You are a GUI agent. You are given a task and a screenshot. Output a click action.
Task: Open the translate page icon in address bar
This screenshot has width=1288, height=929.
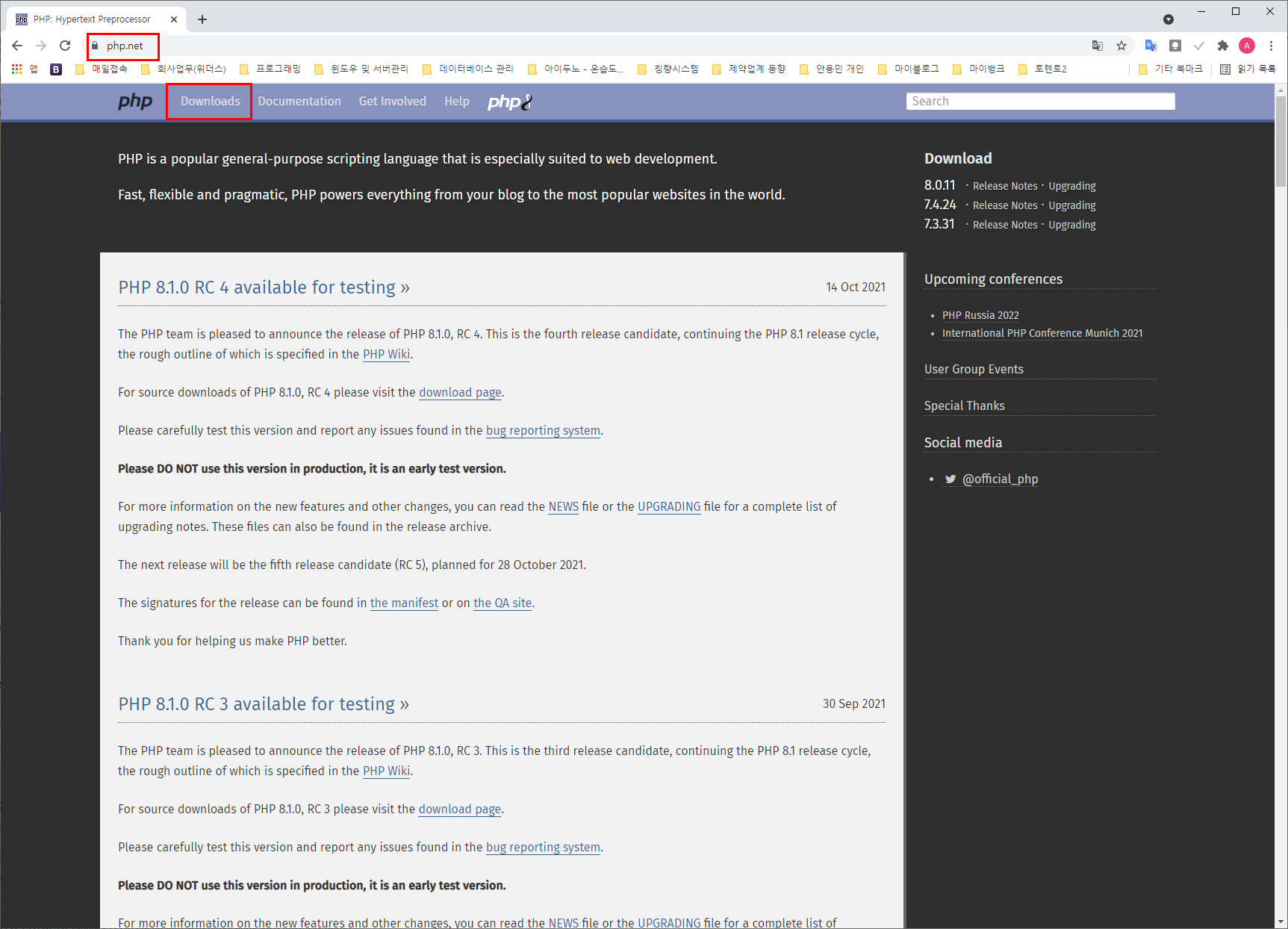[1098, 46]
